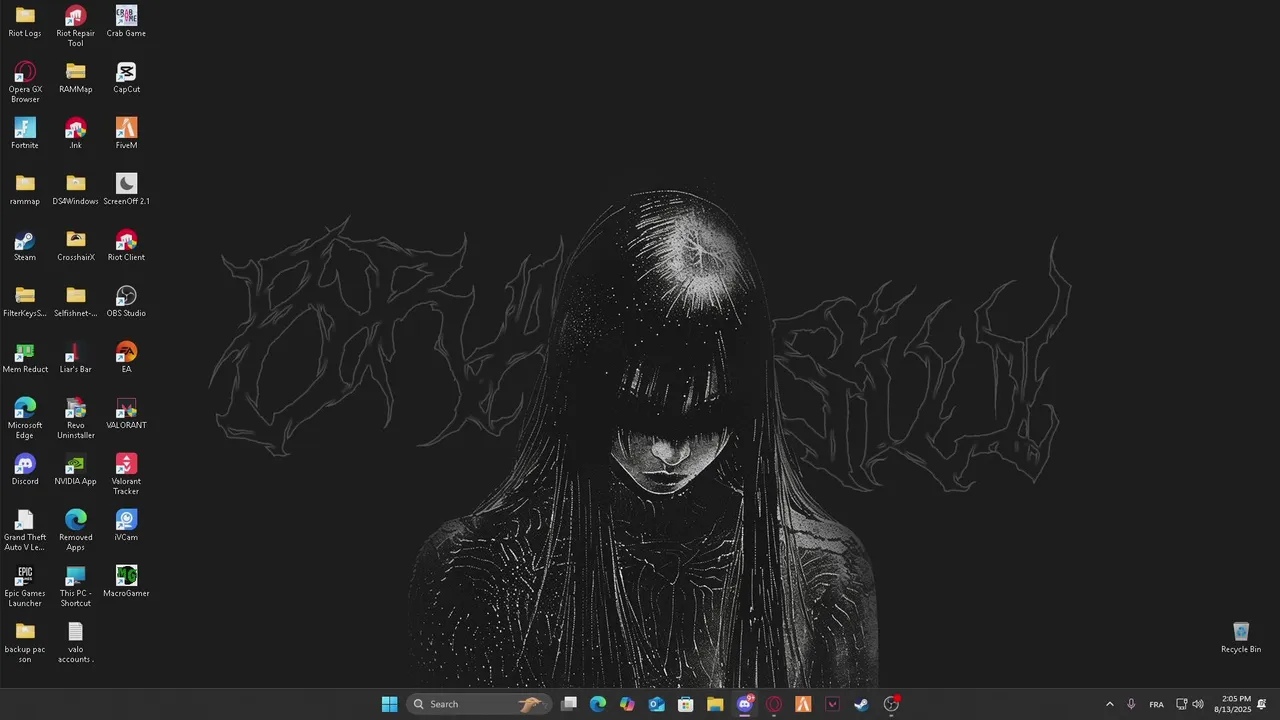Open the network quick settings icon
1280x720 pixels.
coord(1181,704)
